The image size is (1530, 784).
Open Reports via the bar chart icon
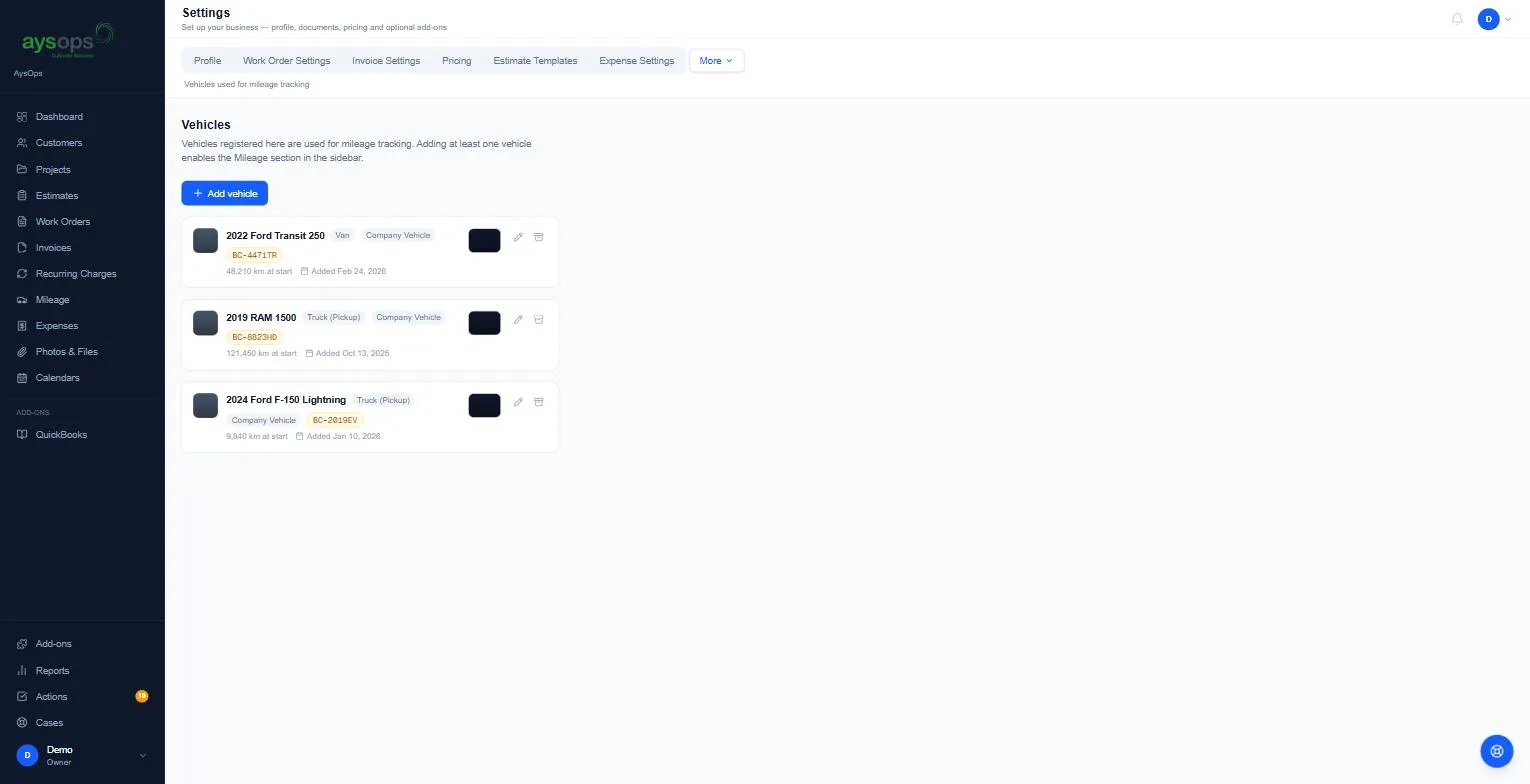(22, 670)
